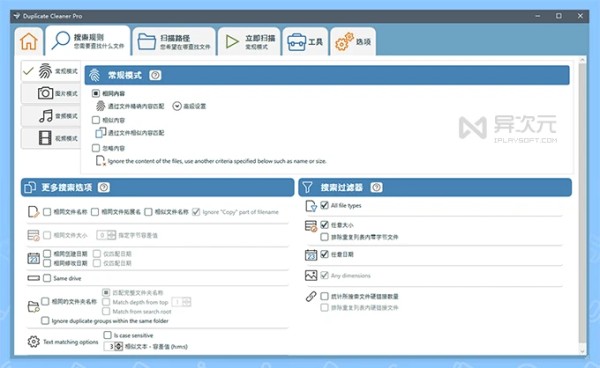Click the vertical scrollbar thumb

(x=582, y=203)
